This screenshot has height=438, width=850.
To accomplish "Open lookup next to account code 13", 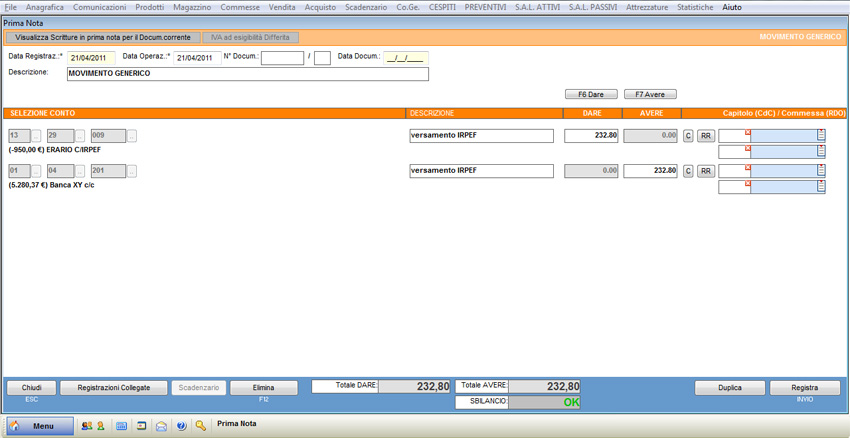I will [37, 136].
